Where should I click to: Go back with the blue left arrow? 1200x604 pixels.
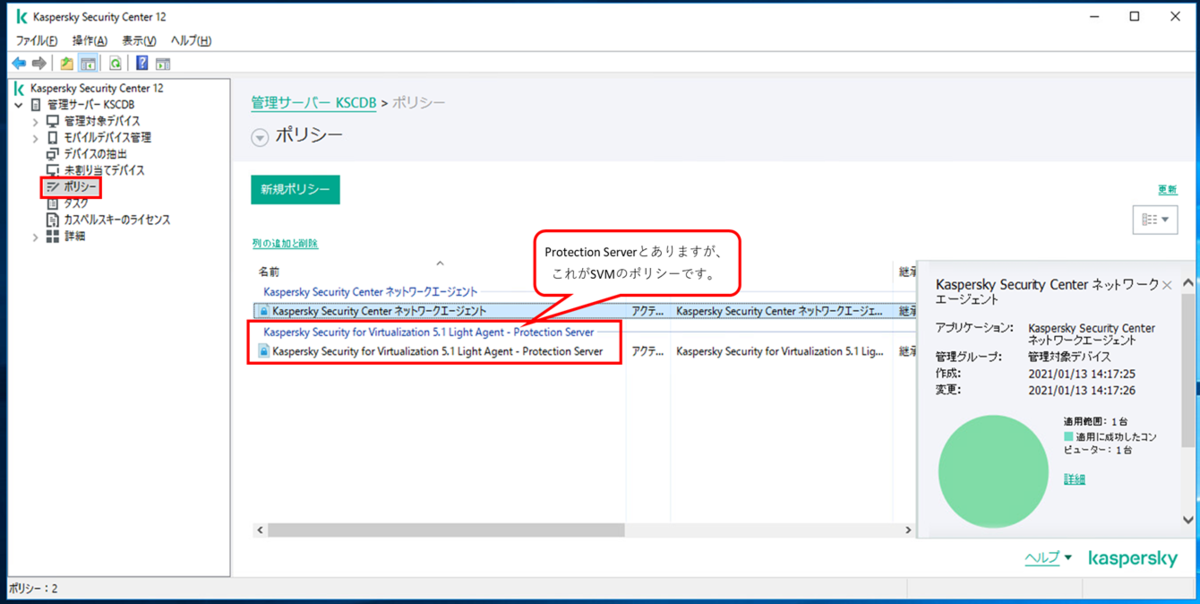19,63
